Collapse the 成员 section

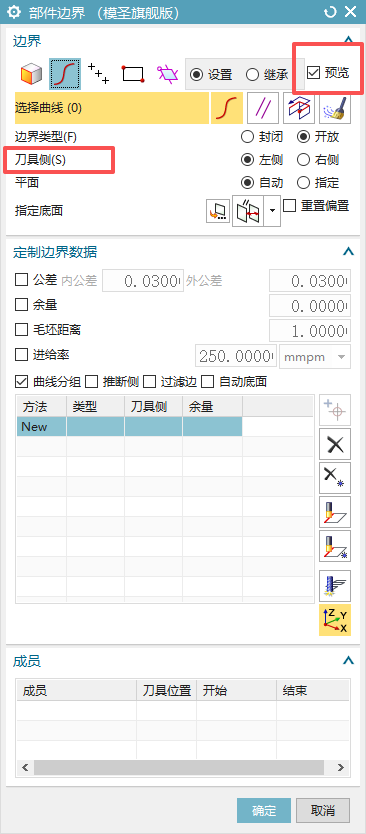coord(348,661)
